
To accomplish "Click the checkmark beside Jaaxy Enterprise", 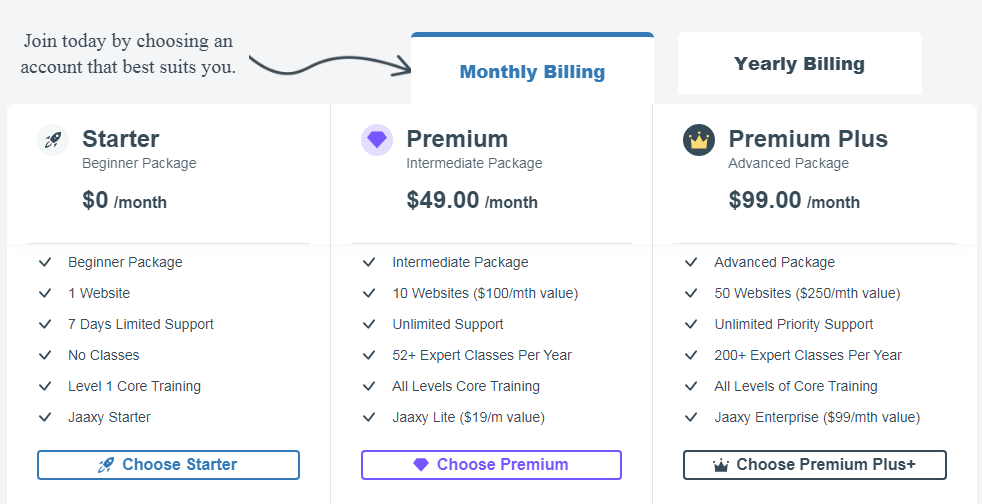I will 691,417.
